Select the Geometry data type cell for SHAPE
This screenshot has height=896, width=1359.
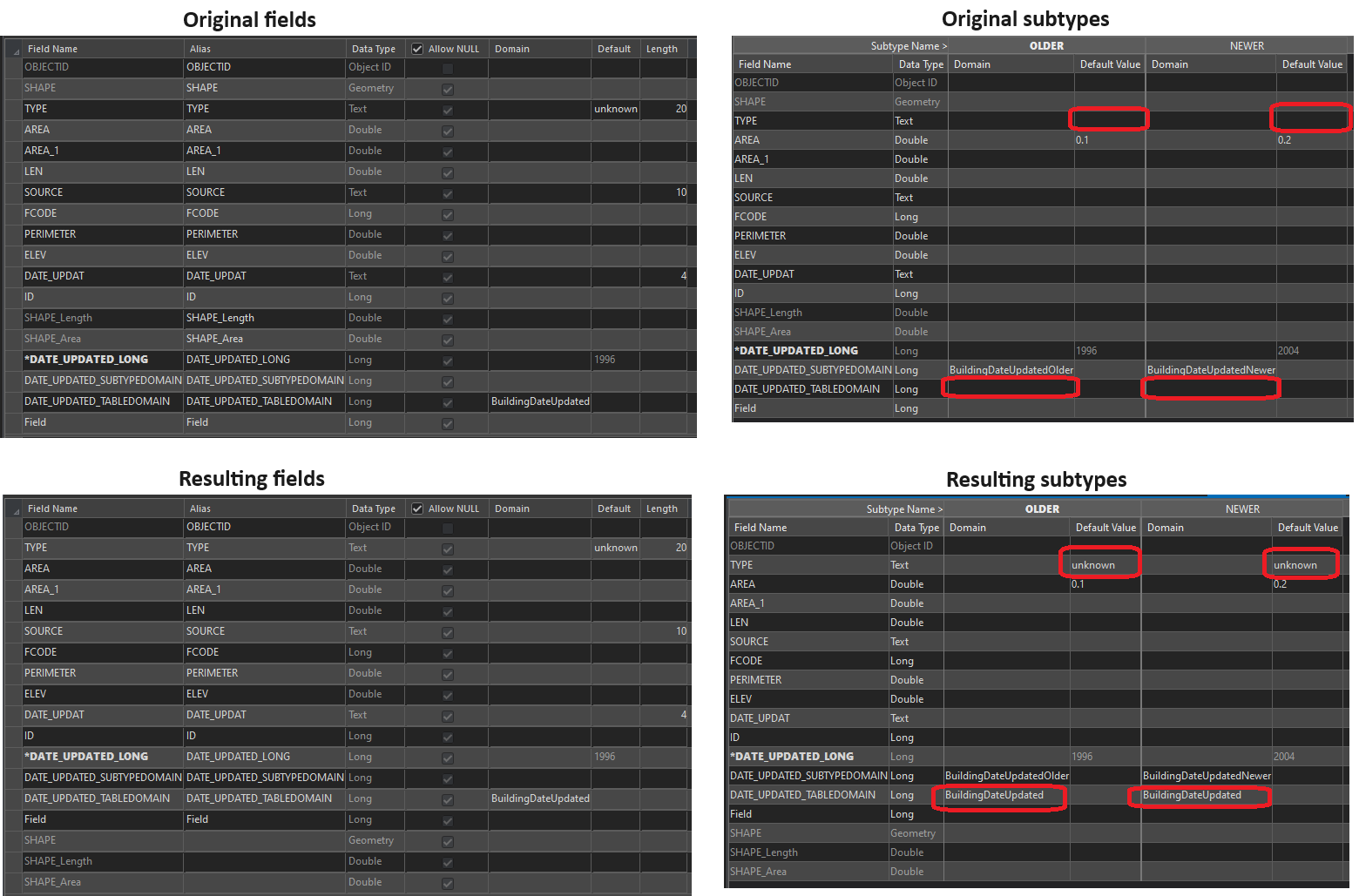click(x=371, y=87)
